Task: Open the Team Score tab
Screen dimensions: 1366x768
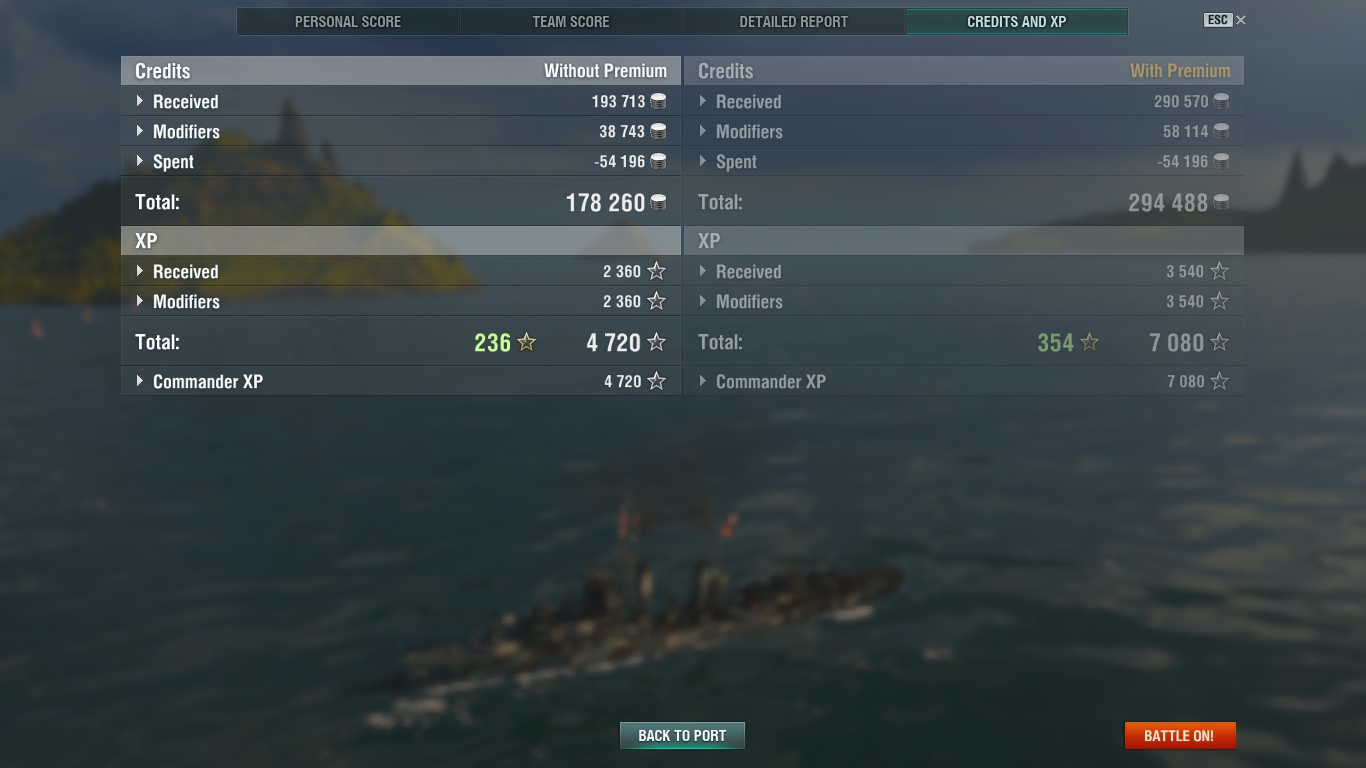Action: [571, 21]
